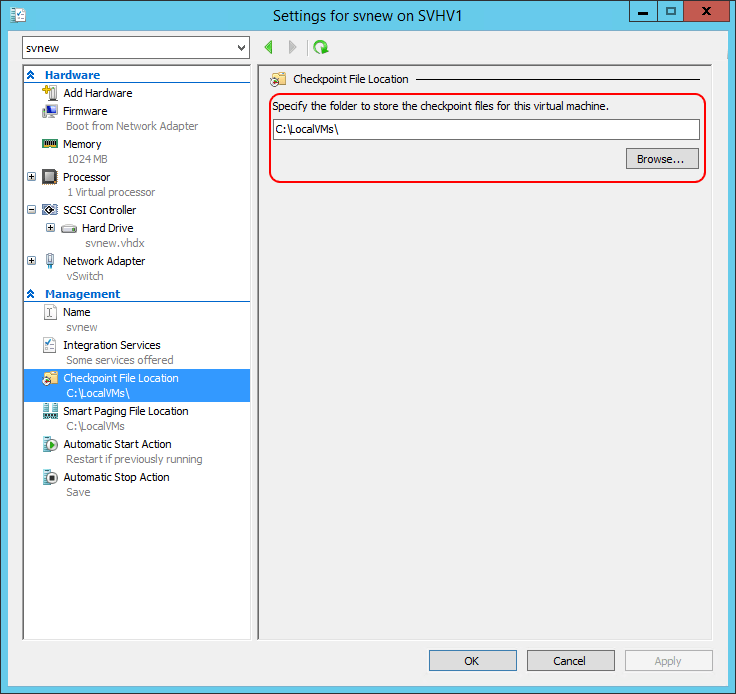Click the Hard Drive icon
The height and width of the screenshot is (694, 736).
tap(69, 228)
